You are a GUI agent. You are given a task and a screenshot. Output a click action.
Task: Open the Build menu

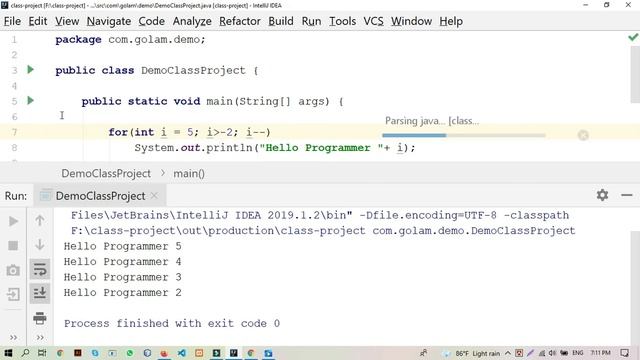281,21
